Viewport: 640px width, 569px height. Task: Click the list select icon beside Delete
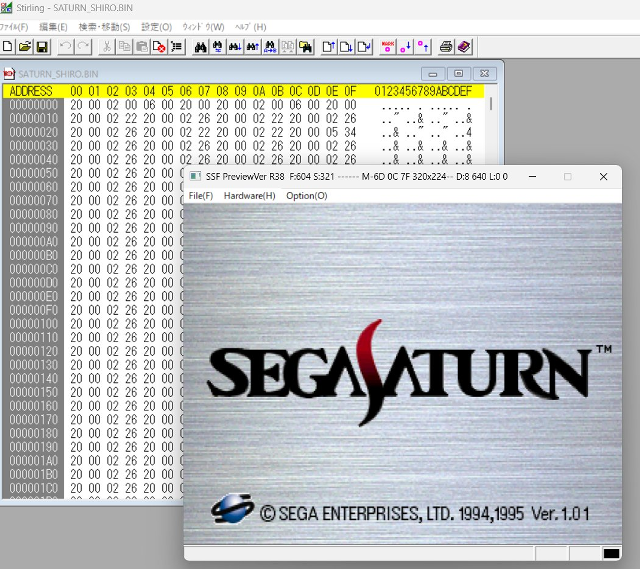[x=176, y=47]
